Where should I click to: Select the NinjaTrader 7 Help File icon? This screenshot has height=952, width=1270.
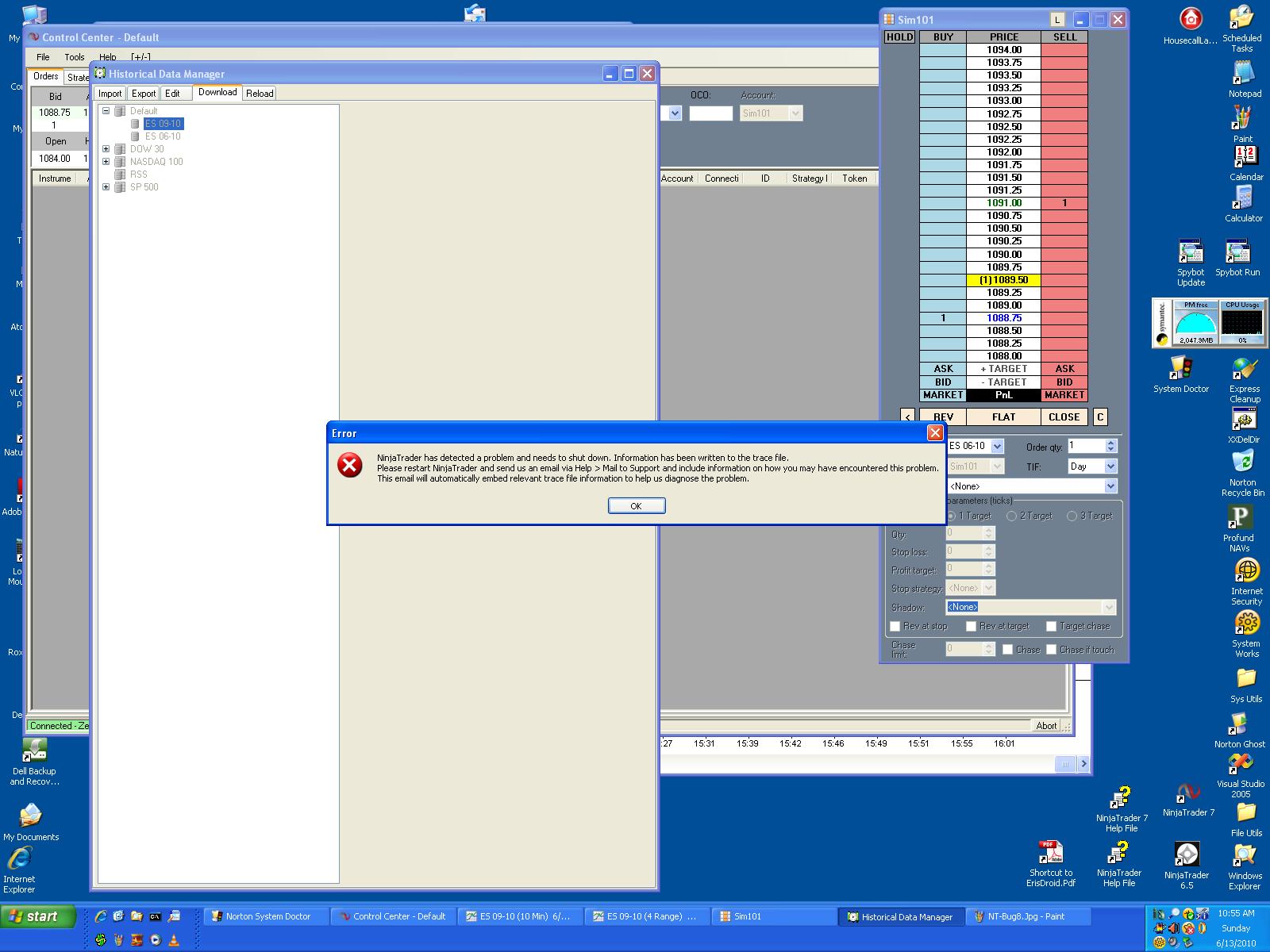[x=1122, y=809]
